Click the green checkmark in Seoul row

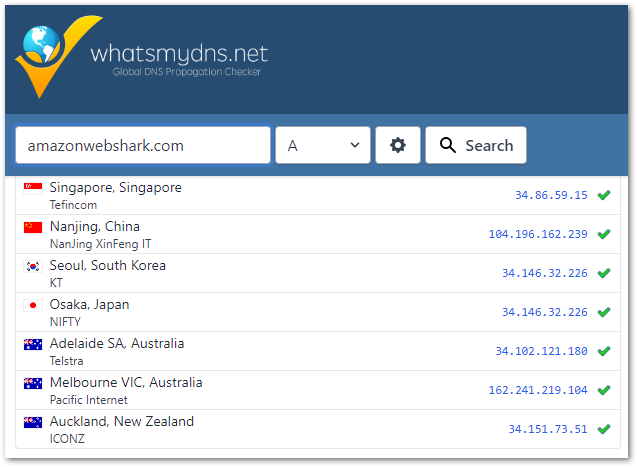point(604,273)
